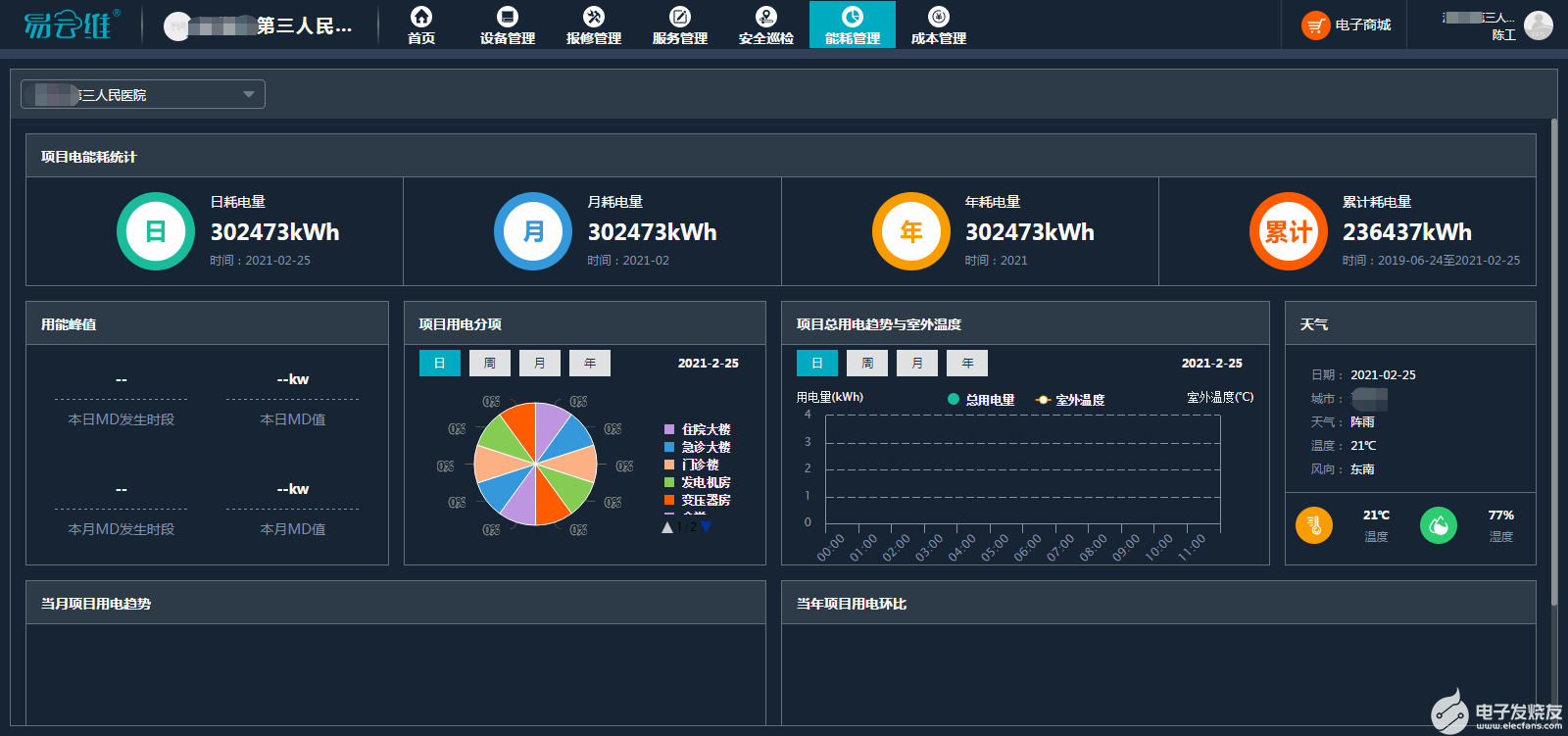Viewport: 1568px width, 736px height.
Task: Click the blue 月 monthly energy circle
Action: (533, 231)
